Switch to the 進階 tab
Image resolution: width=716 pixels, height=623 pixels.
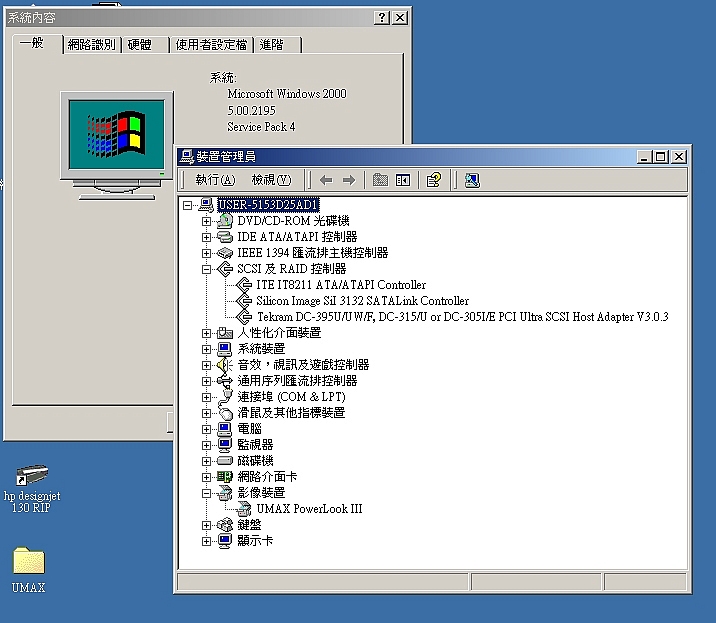point(277,45)
